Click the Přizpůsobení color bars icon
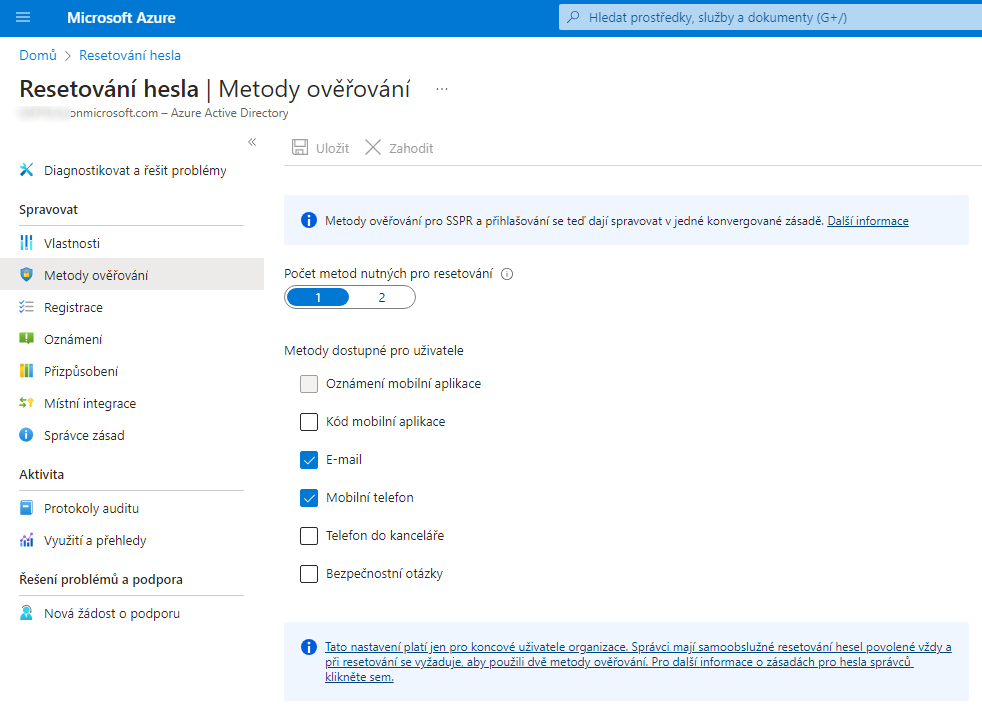Screen dimensions: 982x707 click(26, 371)
